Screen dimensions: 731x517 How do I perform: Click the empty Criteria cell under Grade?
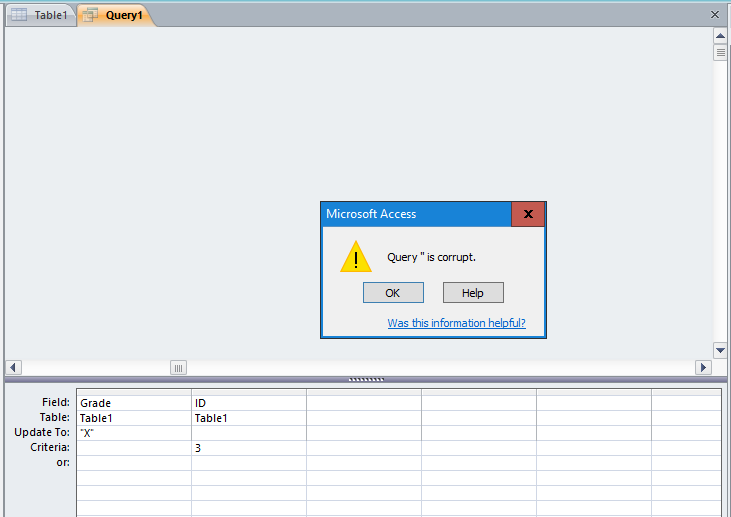pyautogui.click(x=134, y=448)
